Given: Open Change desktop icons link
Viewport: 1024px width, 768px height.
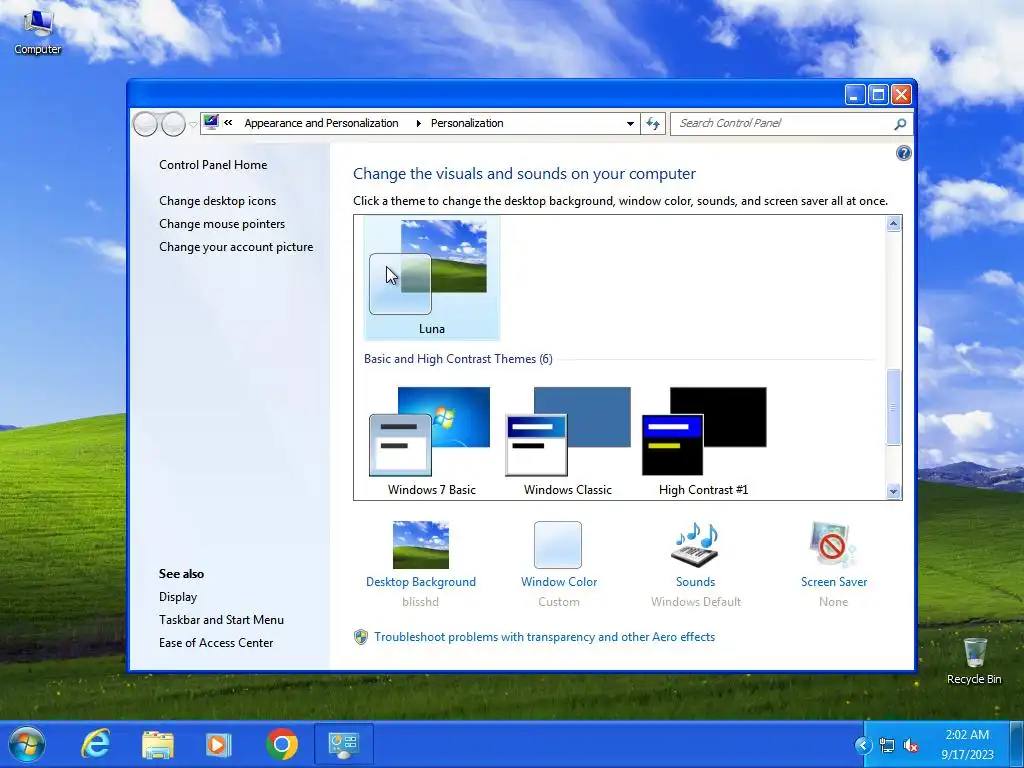Looking at the screenshot, I should pos(217,200).
